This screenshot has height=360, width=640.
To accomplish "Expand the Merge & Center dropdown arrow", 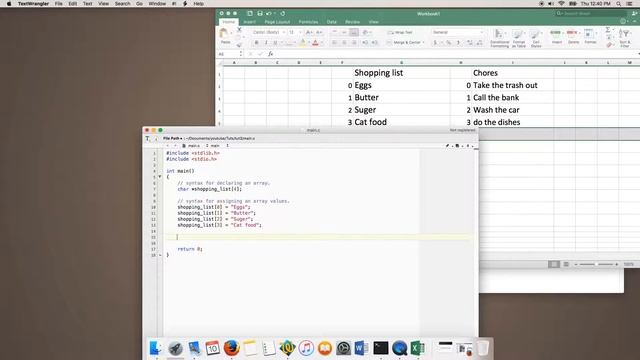I will [x=423, y=42].
